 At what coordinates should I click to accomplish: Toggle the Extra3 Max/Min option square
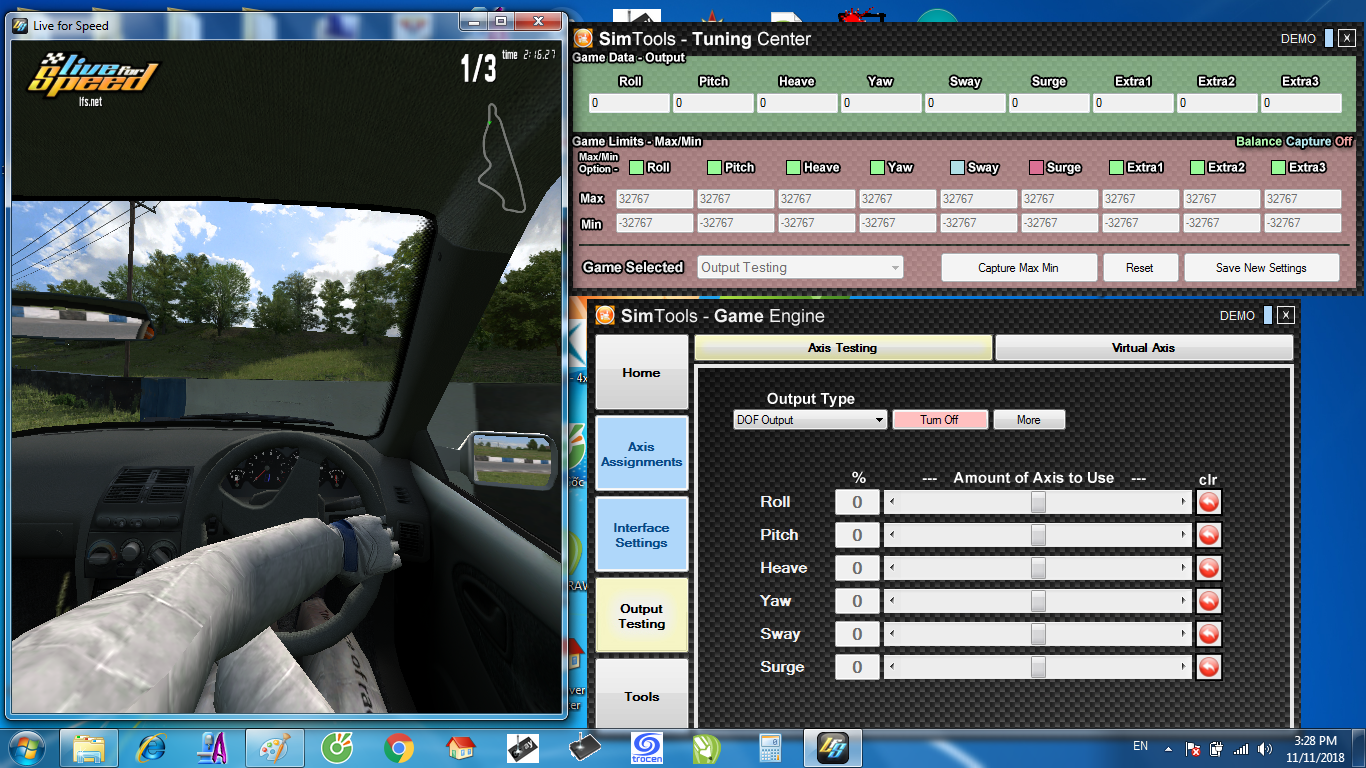[x=1278, y=167]
